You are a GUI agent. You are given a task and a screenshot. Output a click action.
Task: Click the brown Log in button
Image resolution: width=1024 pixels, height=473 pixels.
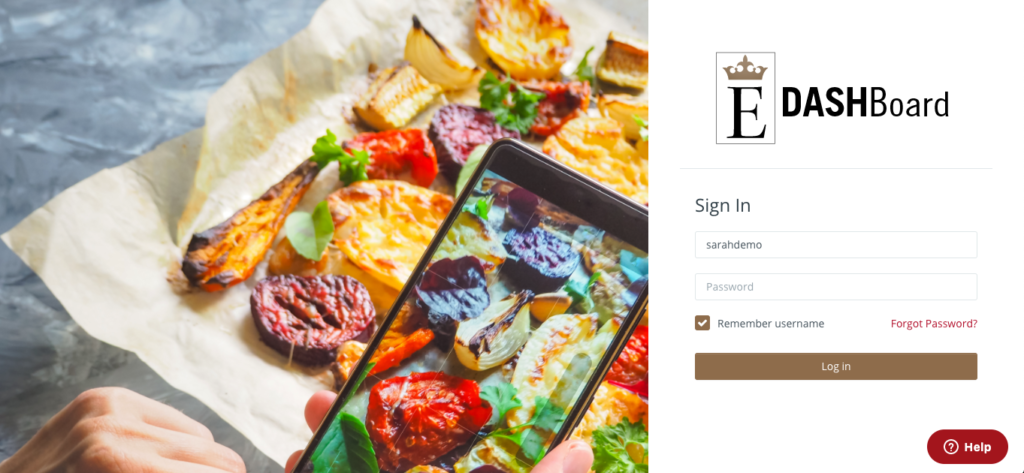pos(836,367)
